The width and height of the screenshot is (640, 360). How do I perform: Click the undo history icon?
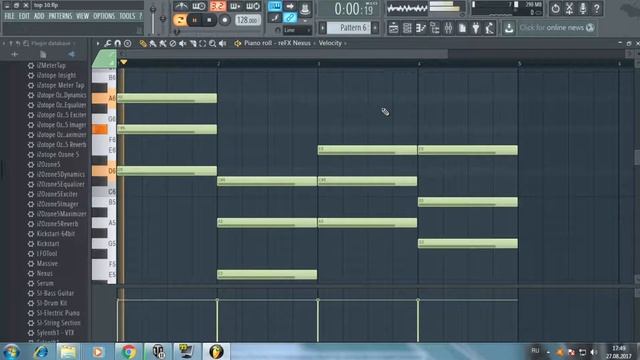pos(555,8)
